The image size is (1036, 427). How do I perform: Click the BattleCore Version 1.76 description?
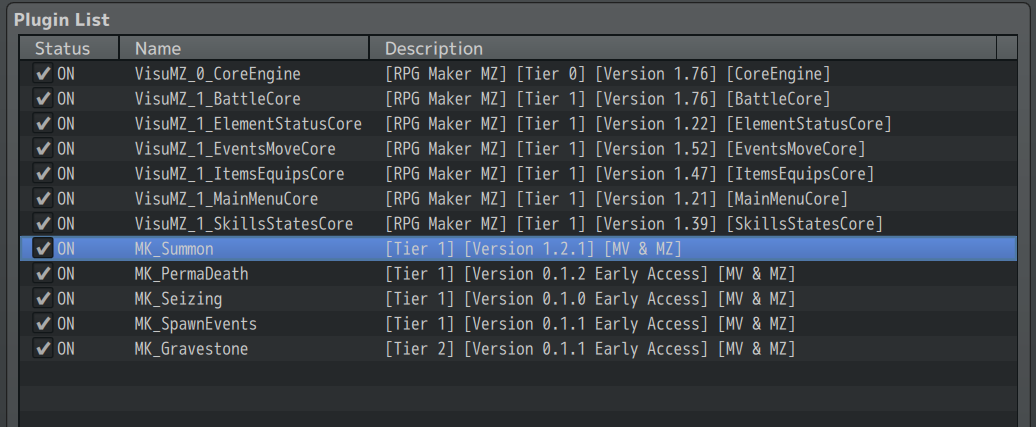point(608,99)
